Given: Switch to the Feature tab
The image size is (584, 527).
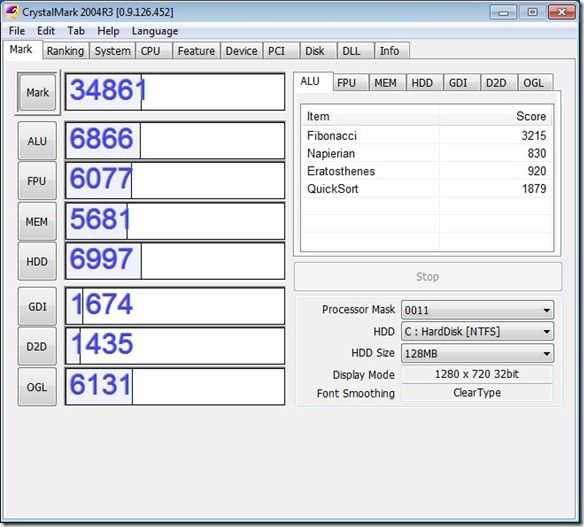Looking at the screenshot, I should click(196, 51).
